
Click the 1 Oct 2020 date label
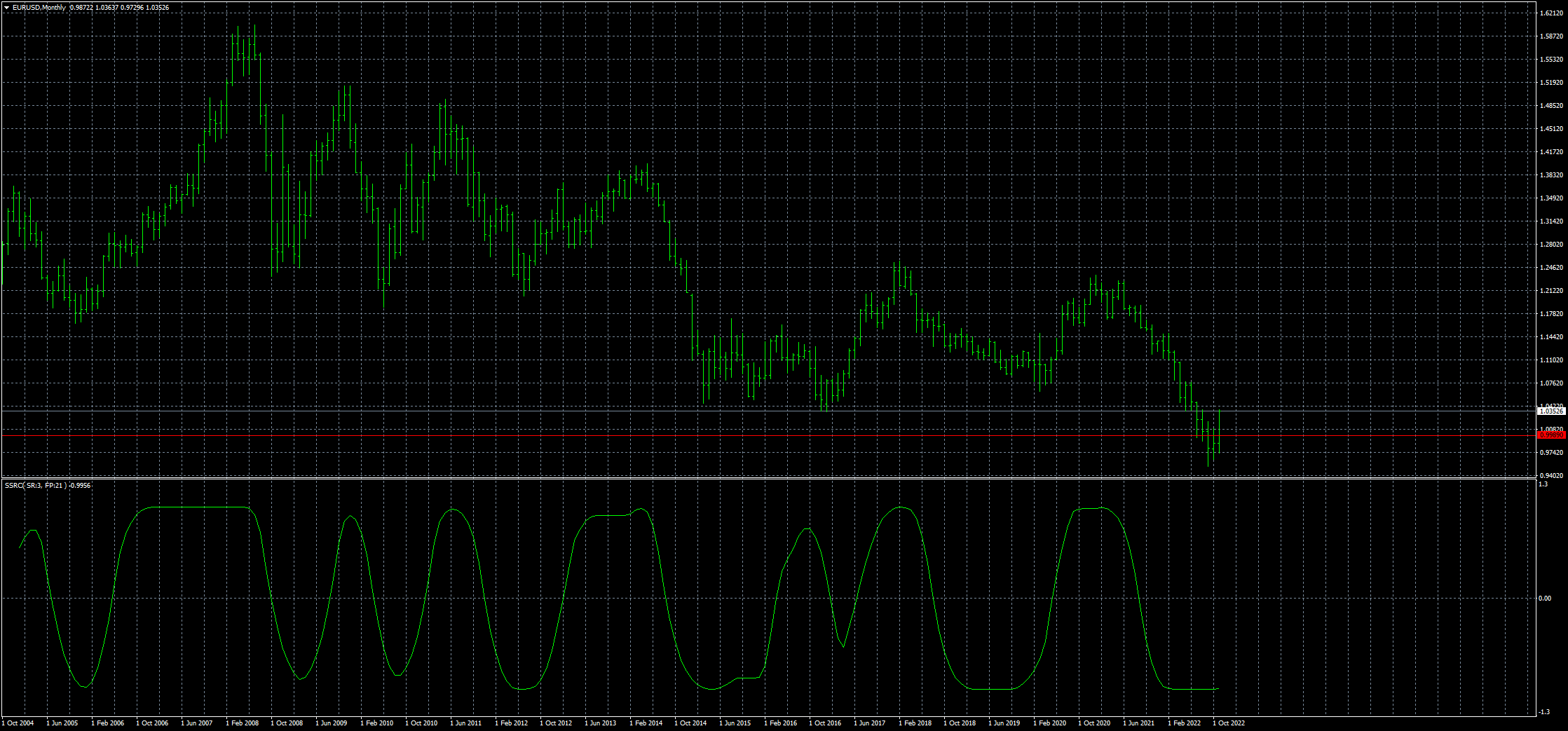(1094, 723)
